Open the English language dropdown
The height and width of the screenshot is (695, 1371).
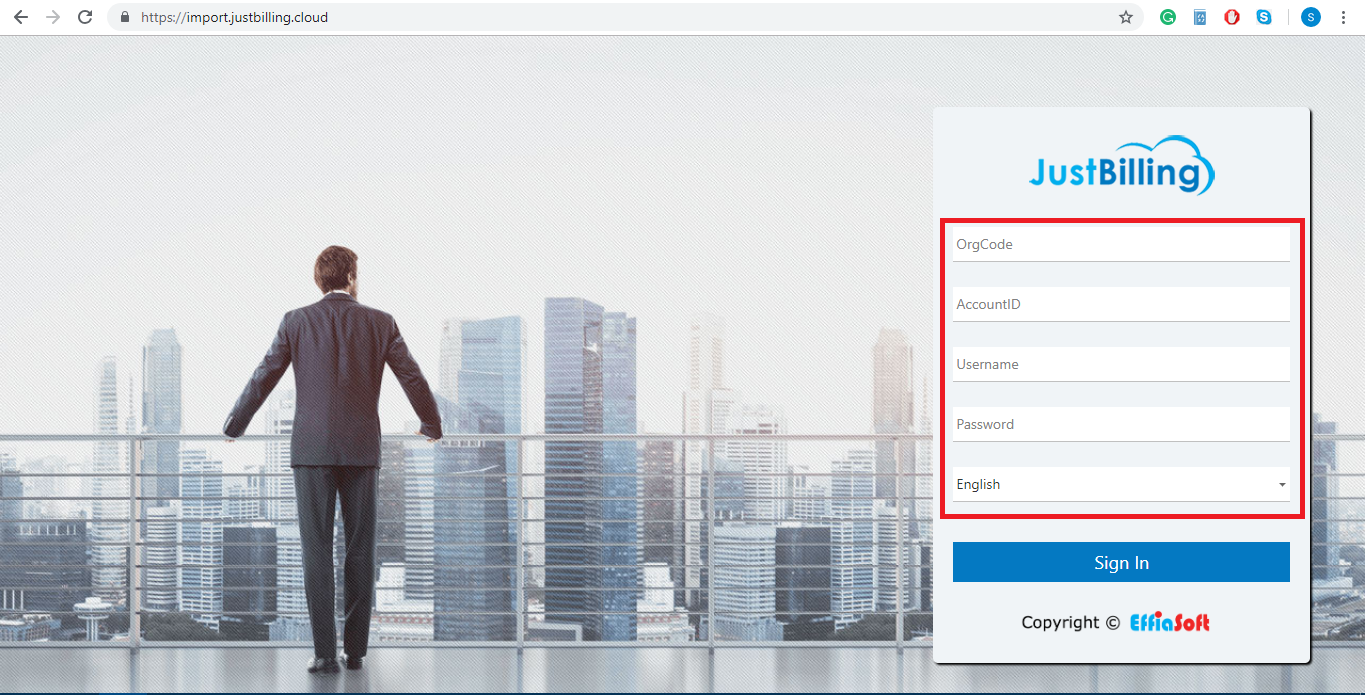[1121, 485]
